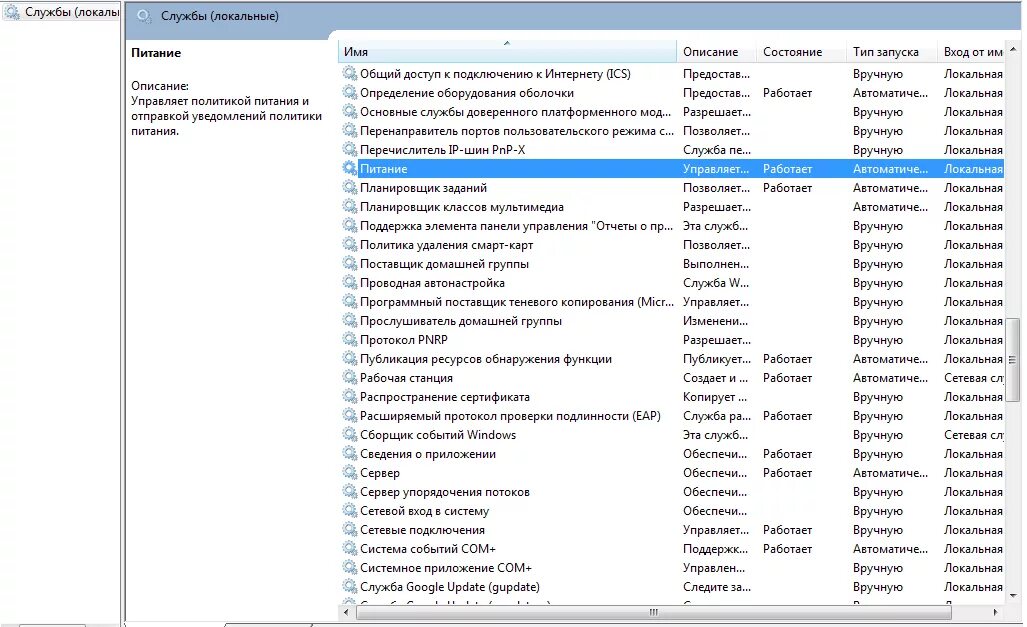The height and width of the screenshot is (627, 1027).
Task: Click the icon beside Сетевой вход в систему
Action: click(x=350, y=510)
